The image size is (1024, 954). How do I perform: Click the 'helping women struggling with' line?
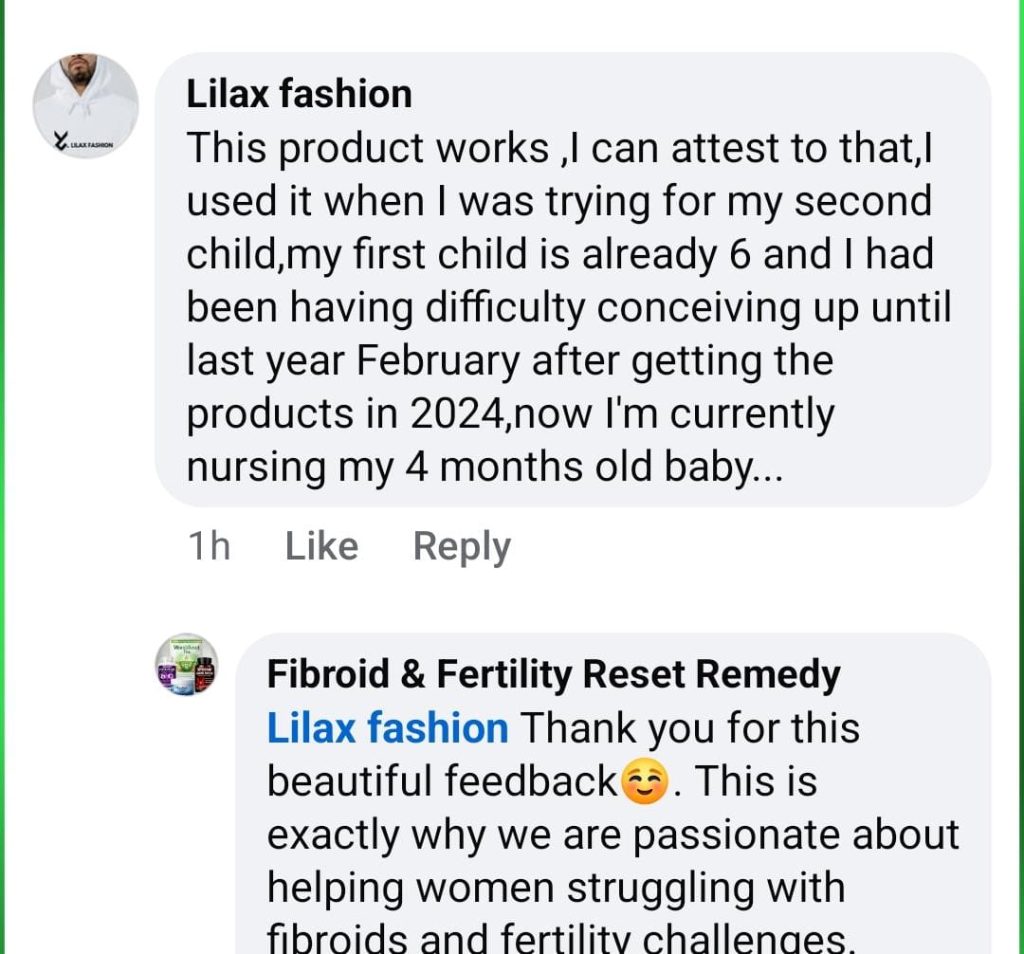click(556, 887)
